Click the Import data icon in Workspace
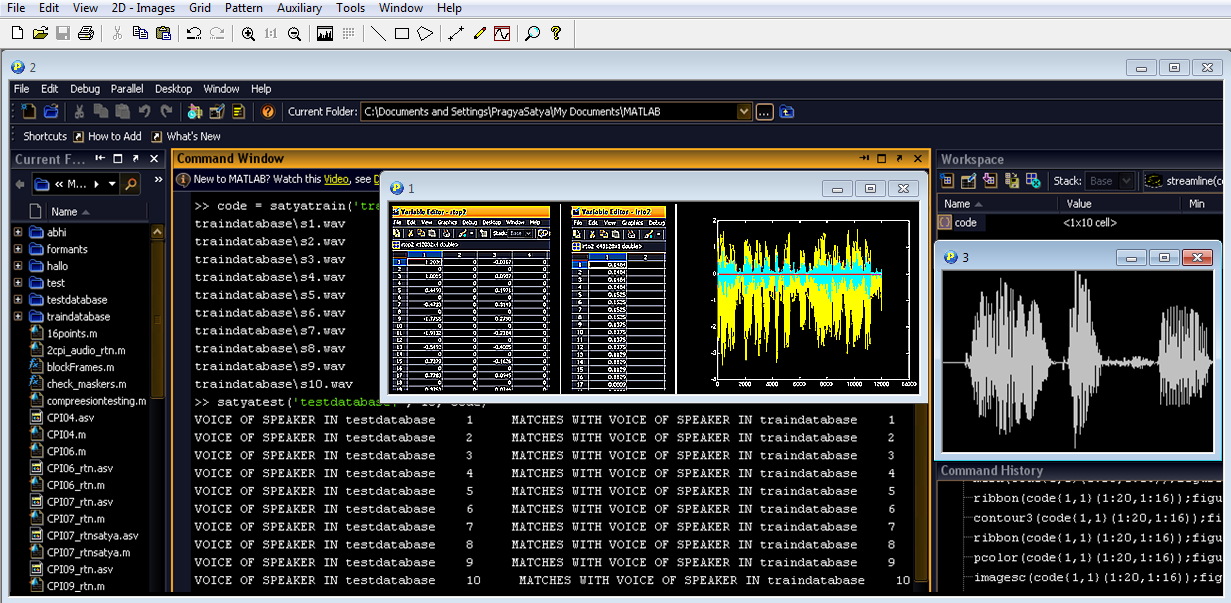 point(990,181)
